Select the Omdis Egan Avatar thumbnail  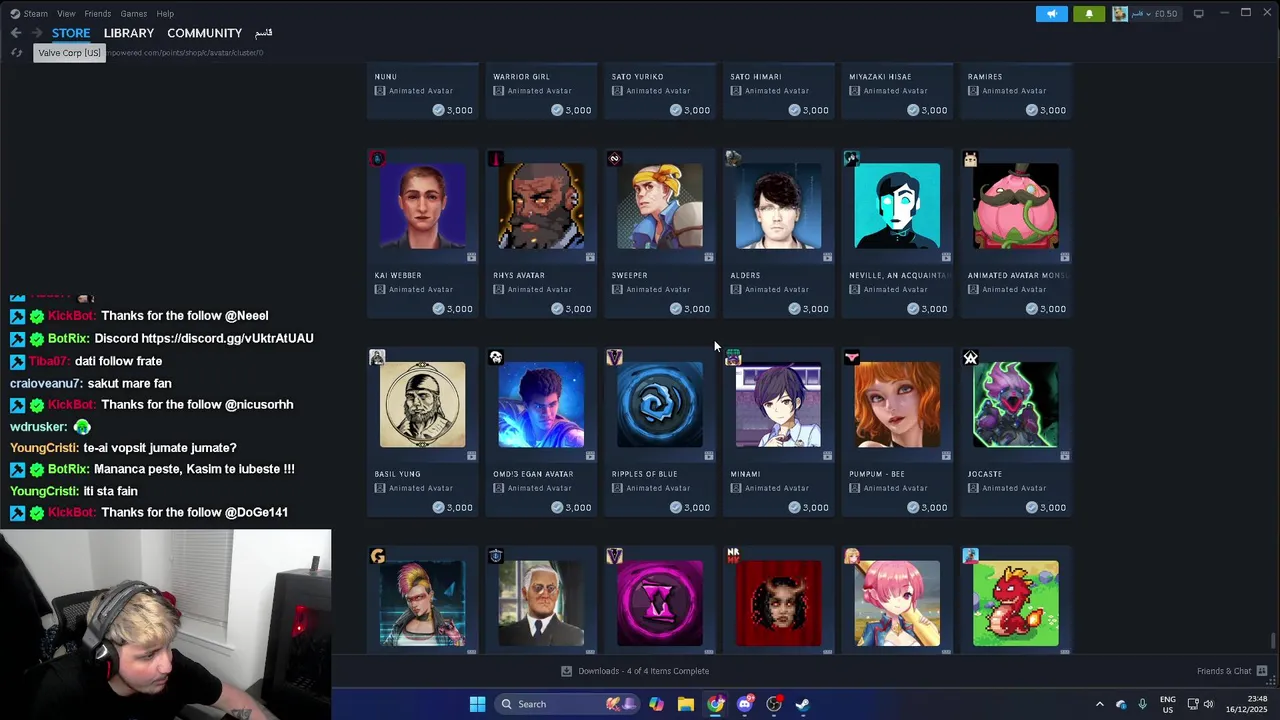pyautogui.click(x=541, y=405)
